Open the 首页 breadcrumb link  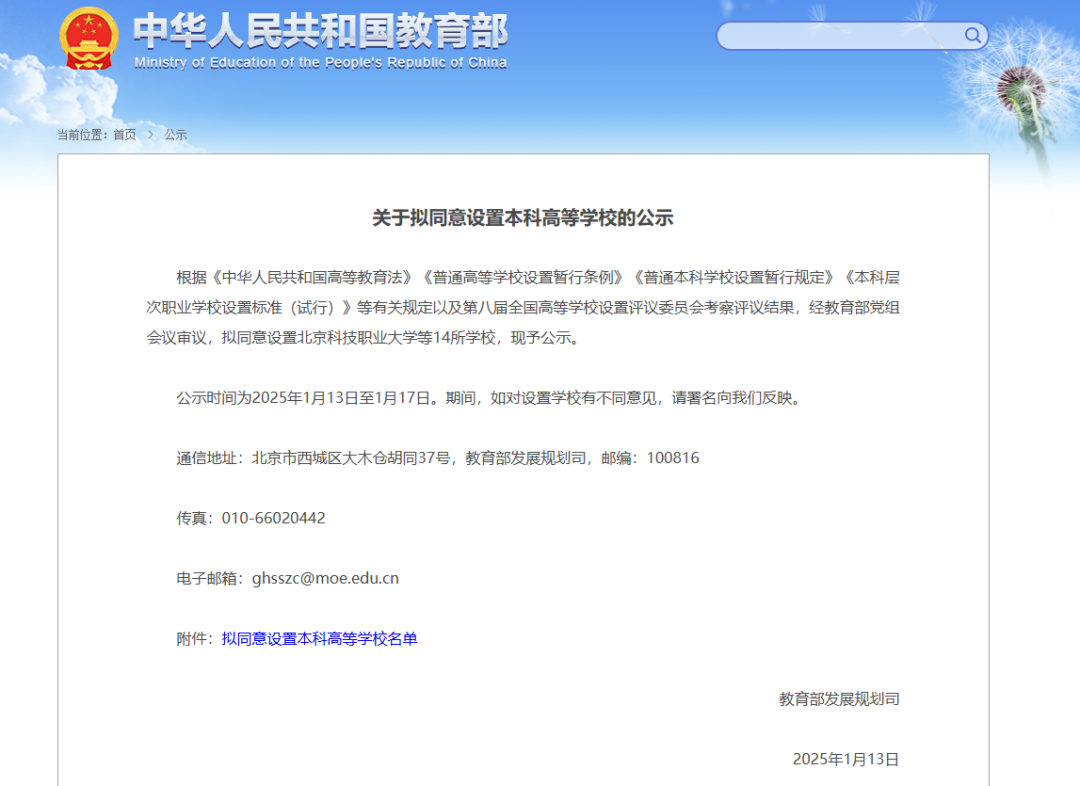click(125, 135)
